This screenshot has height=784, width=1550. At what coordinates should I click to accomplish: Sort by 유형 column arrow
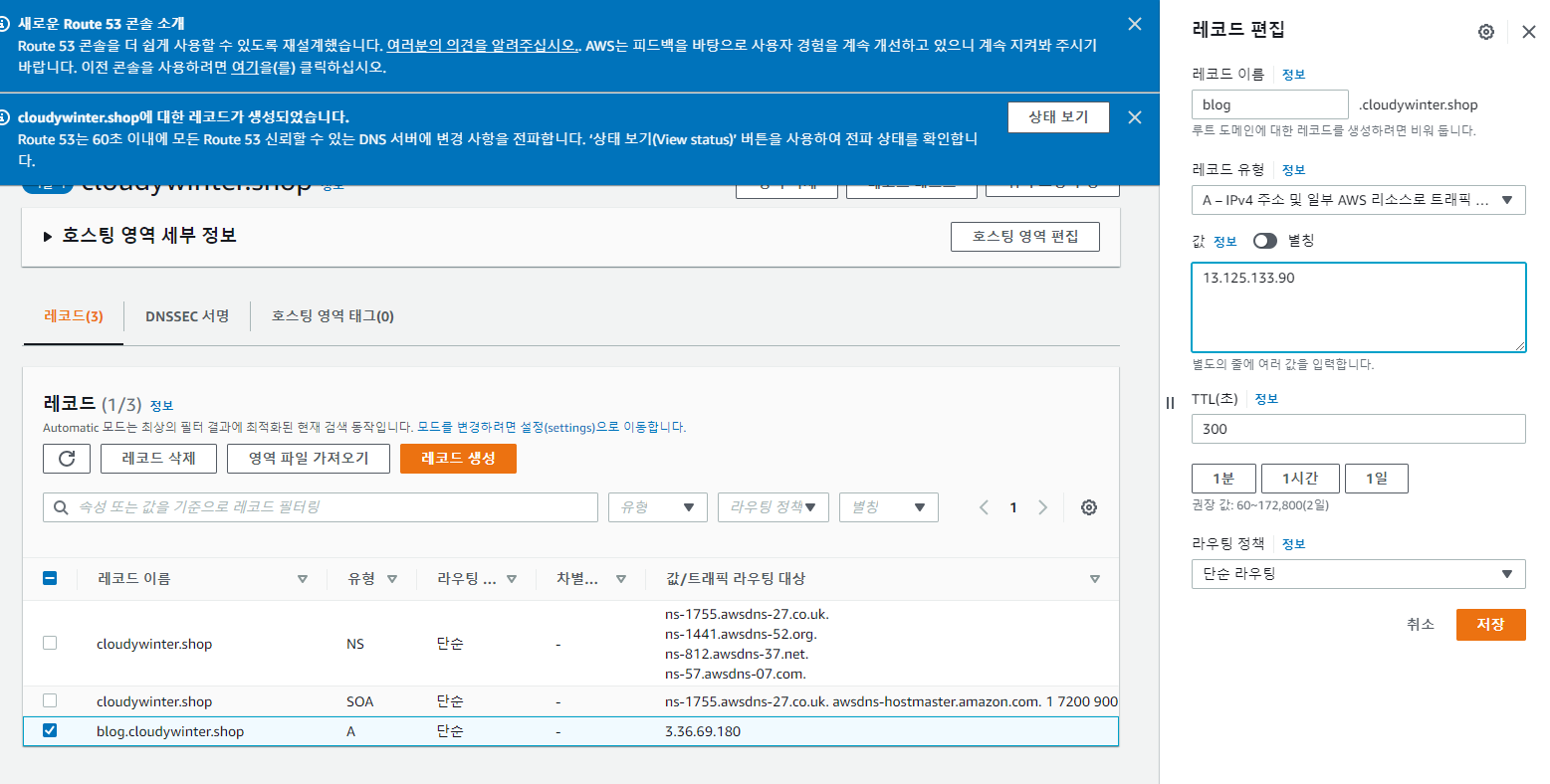click(392, 579)
